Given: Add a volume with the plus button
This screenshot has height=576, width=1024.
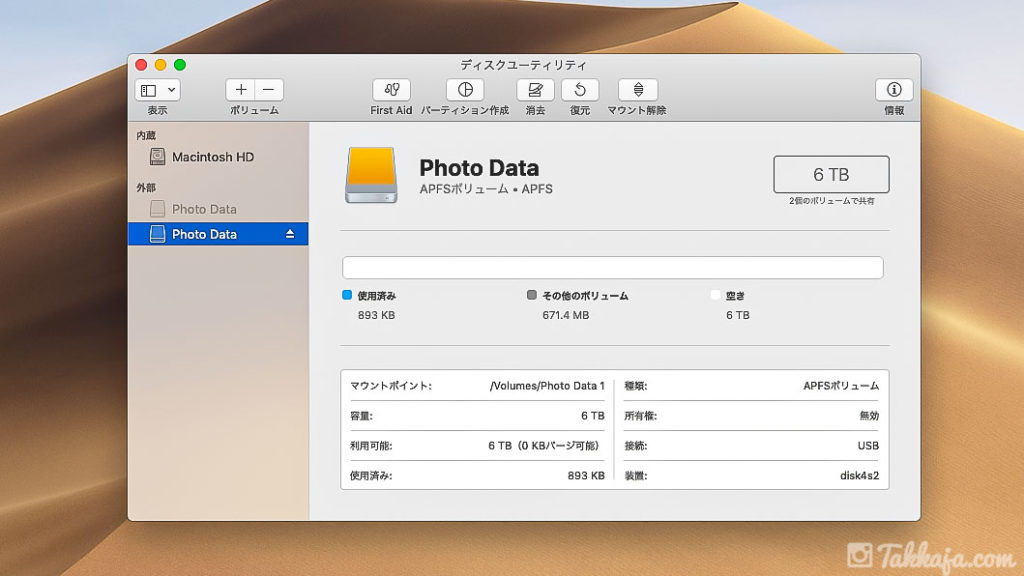Looking at the screenshot, I should click(241, 90).
